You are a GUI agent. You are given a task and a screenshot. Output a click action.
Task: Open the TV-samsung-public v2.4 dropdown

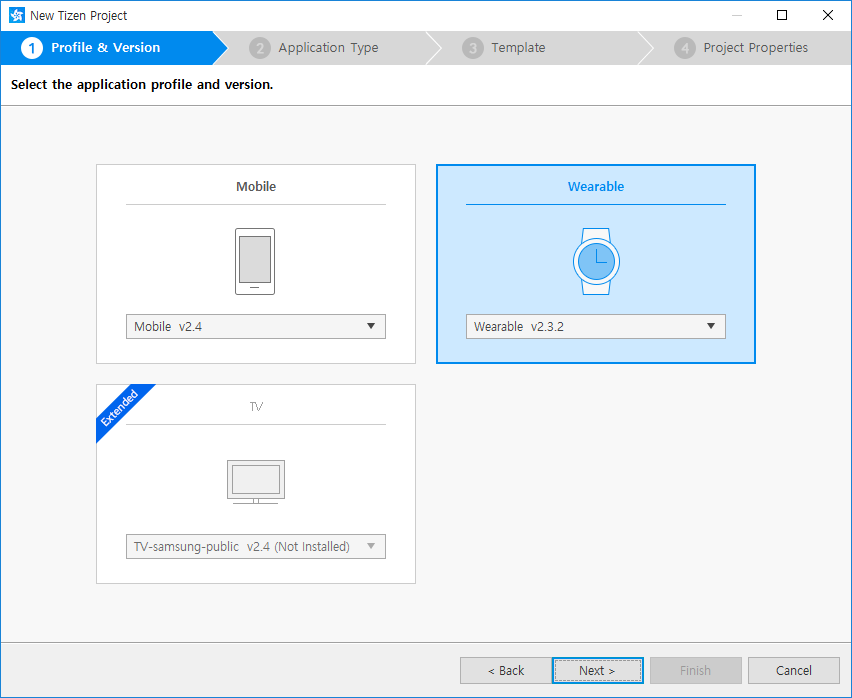pyautogui.click(x=256, y=546)
